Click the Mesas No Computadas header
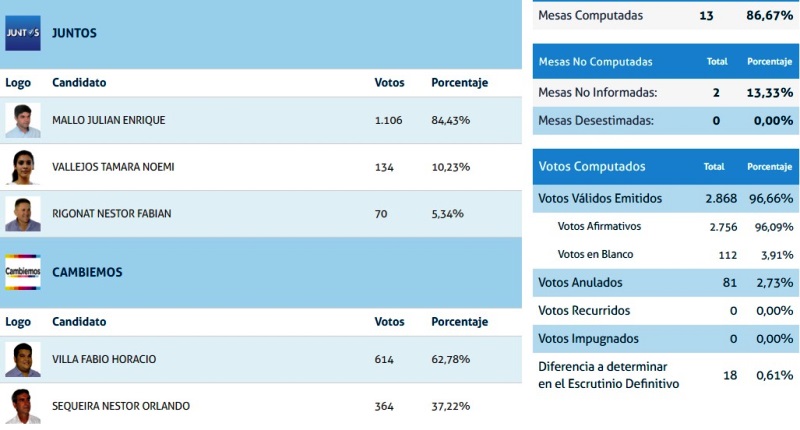This screenshot has width=800, height=430. (x=595, y=62)
